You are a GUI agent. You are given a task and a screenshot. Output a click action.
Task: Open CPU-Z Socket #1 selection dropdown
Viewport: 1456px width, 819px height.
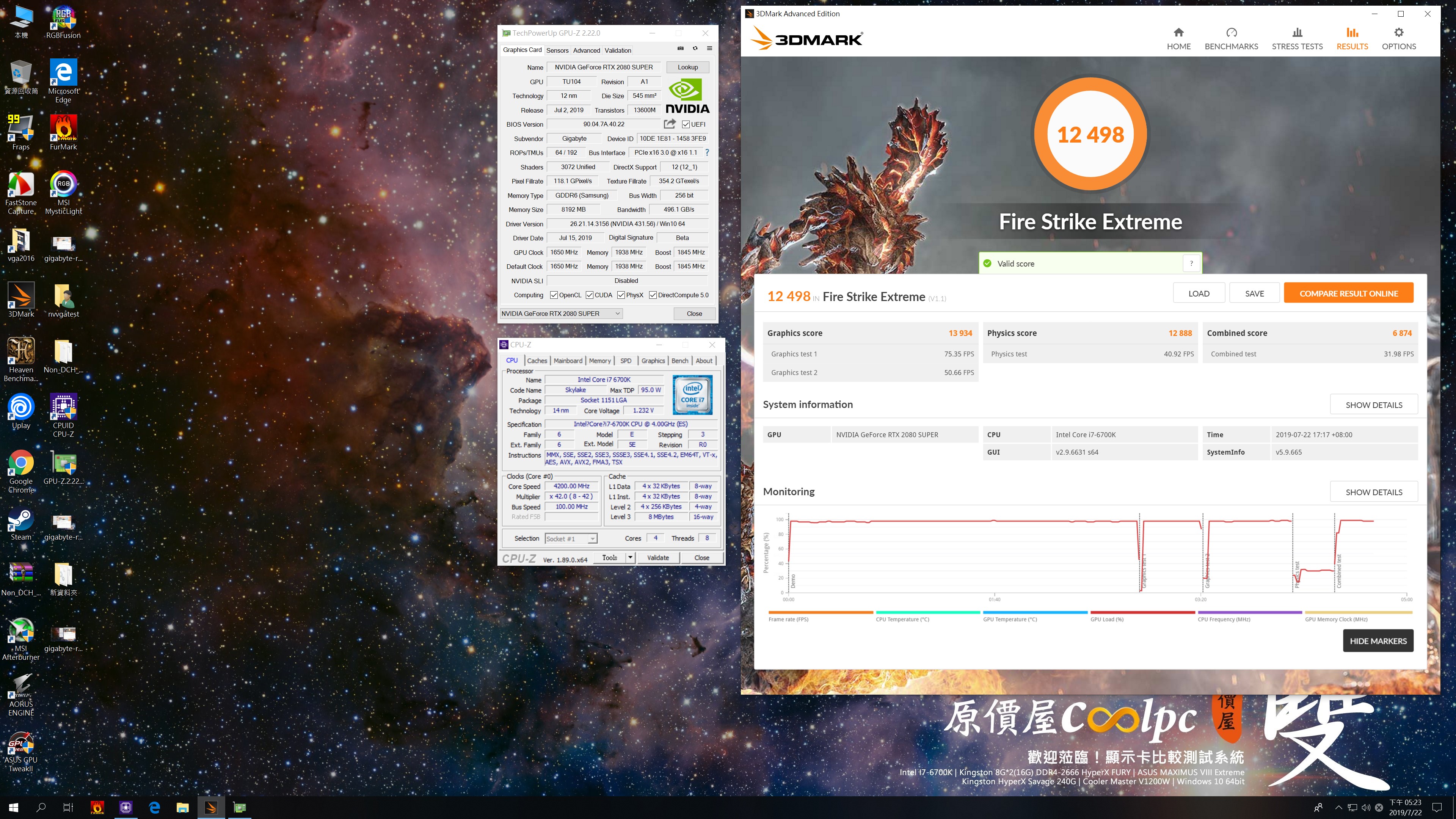coord(571,539)
